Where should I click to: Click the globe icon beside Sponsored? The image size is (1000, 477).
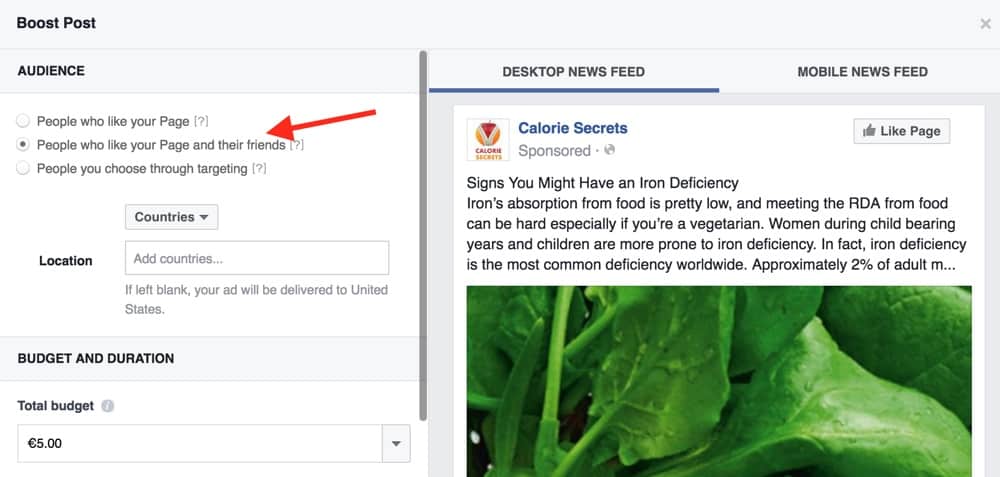click(x=609, y=151)
